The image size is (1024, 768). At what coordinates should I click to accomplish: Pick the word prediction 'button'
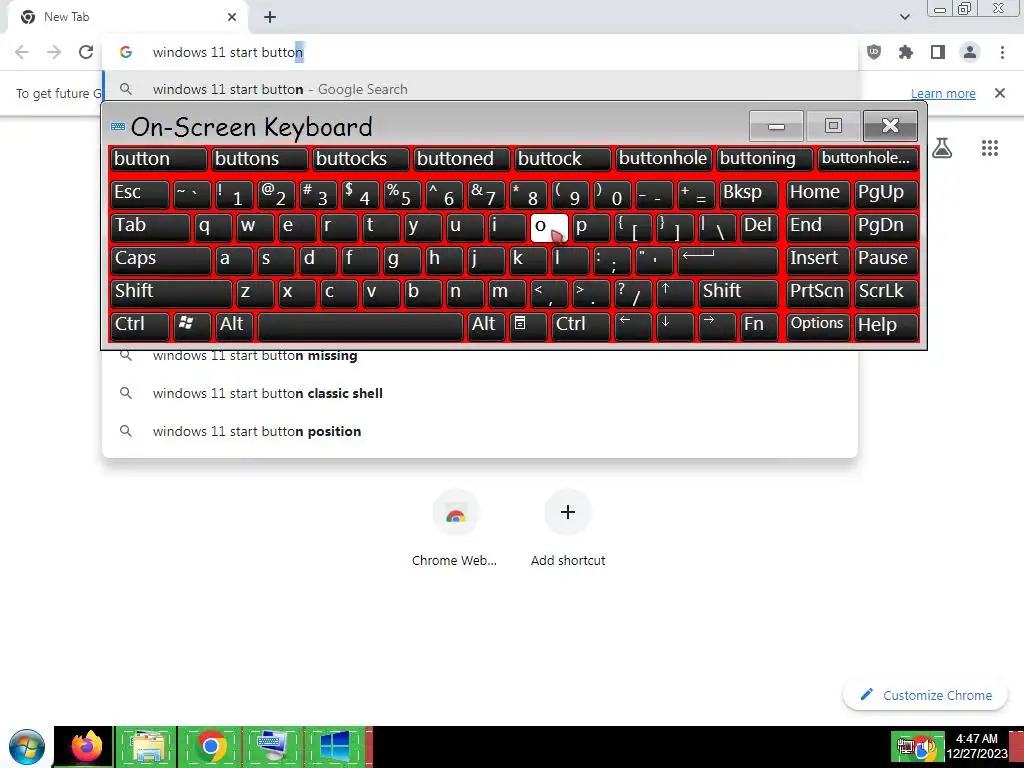(158, 159)
